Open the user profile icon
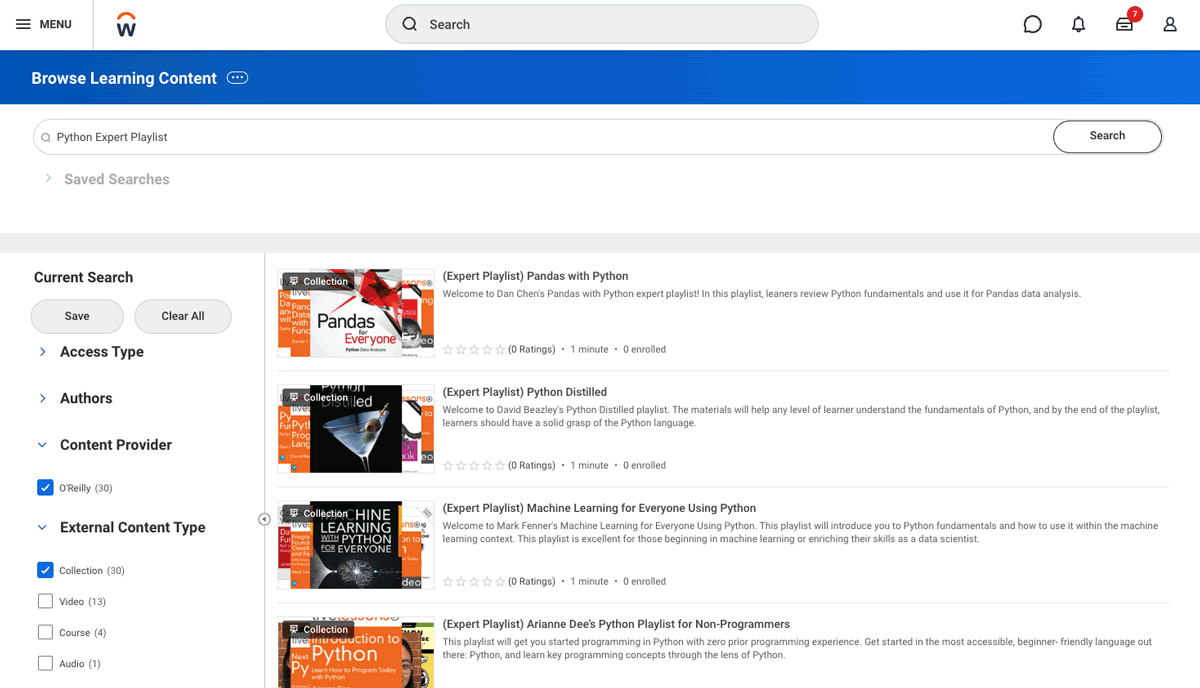The width and height of the screenshot is (1200, 688). [x=1170, y=24]
